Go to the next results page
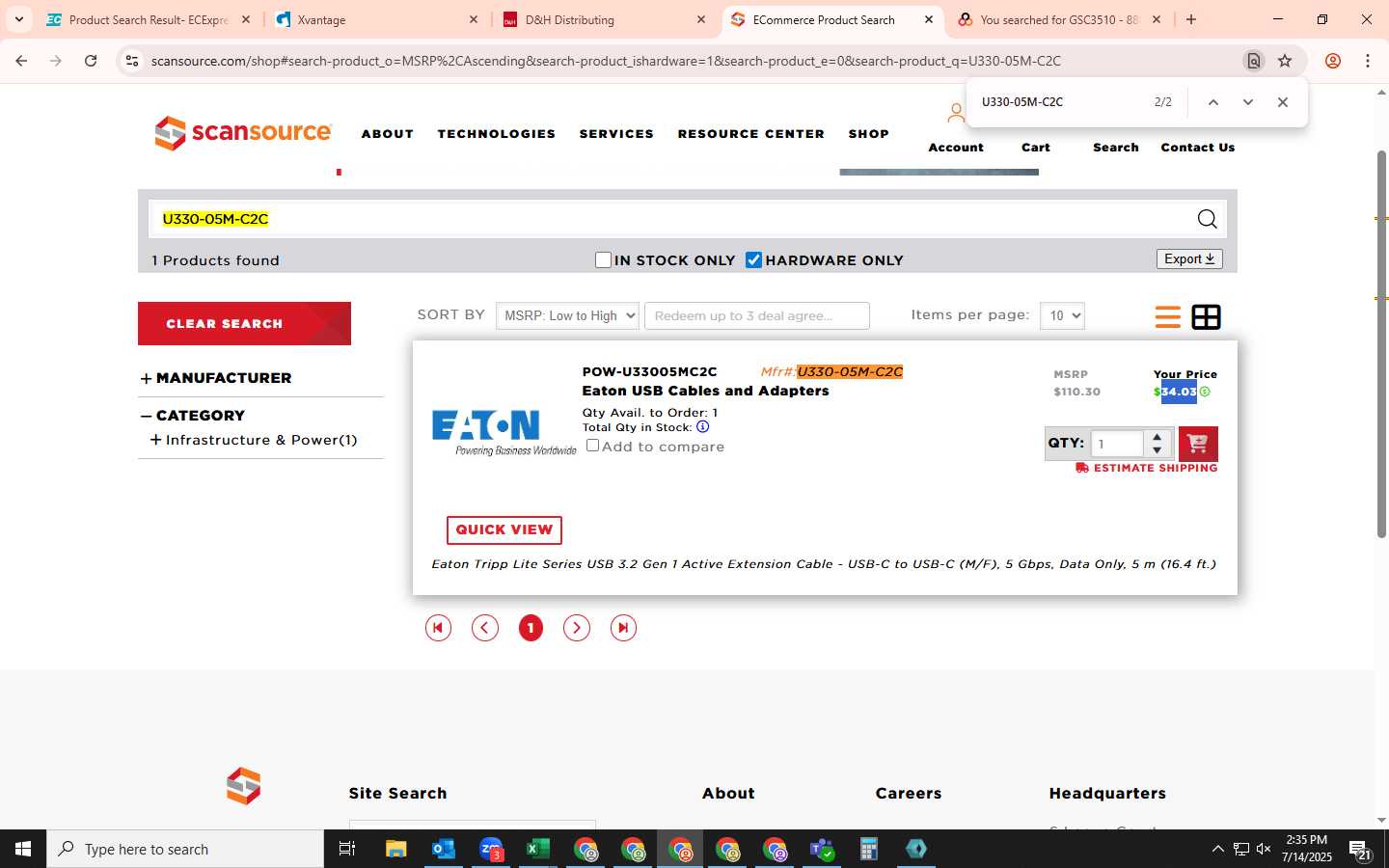The width and height of the screenshot is (1389, 868). click(x=577, y=628)
